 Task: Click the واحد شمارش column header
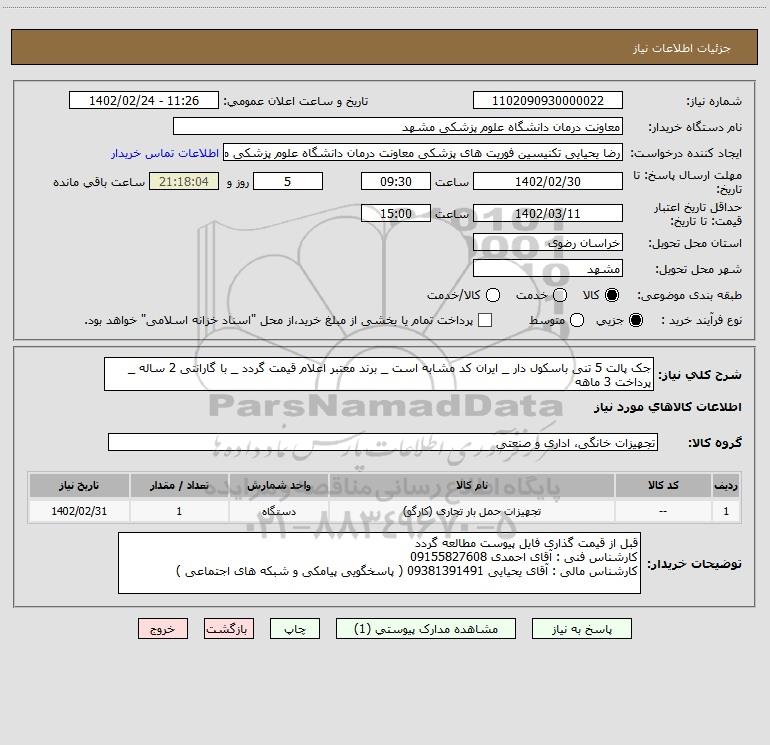coord(278,485)
